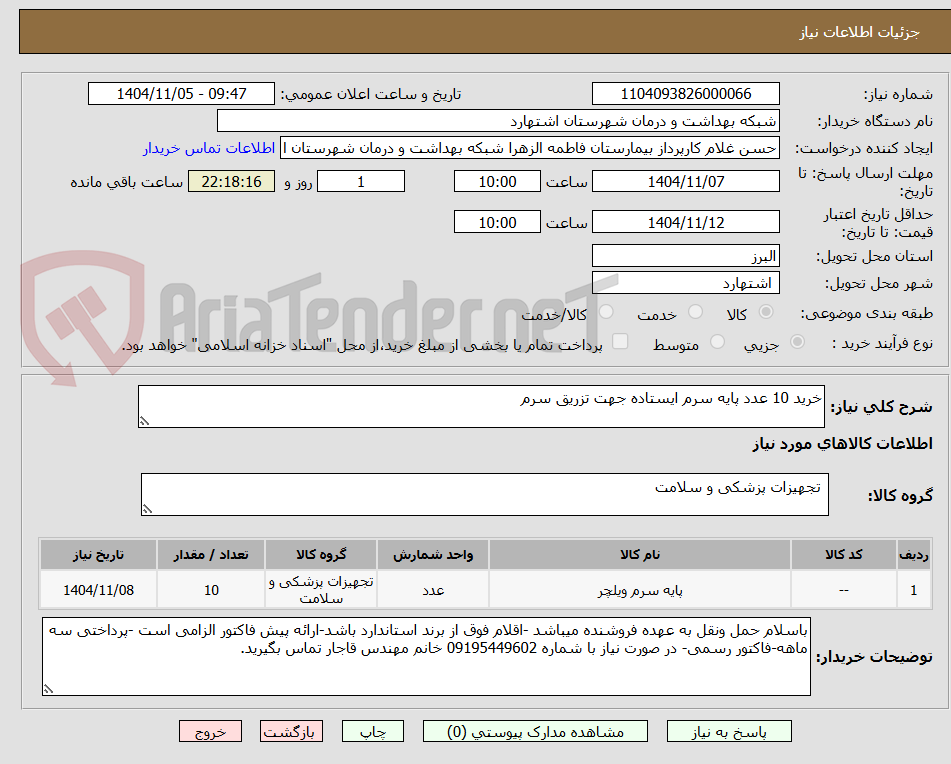Click the quantity cell showing 10

click(211, 590)
